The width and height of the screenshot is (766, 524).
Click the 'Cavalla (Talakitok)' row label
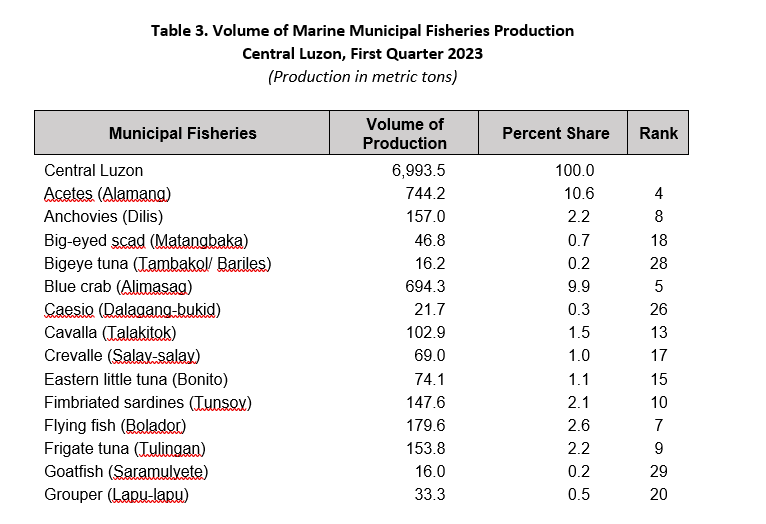[110, 333]
